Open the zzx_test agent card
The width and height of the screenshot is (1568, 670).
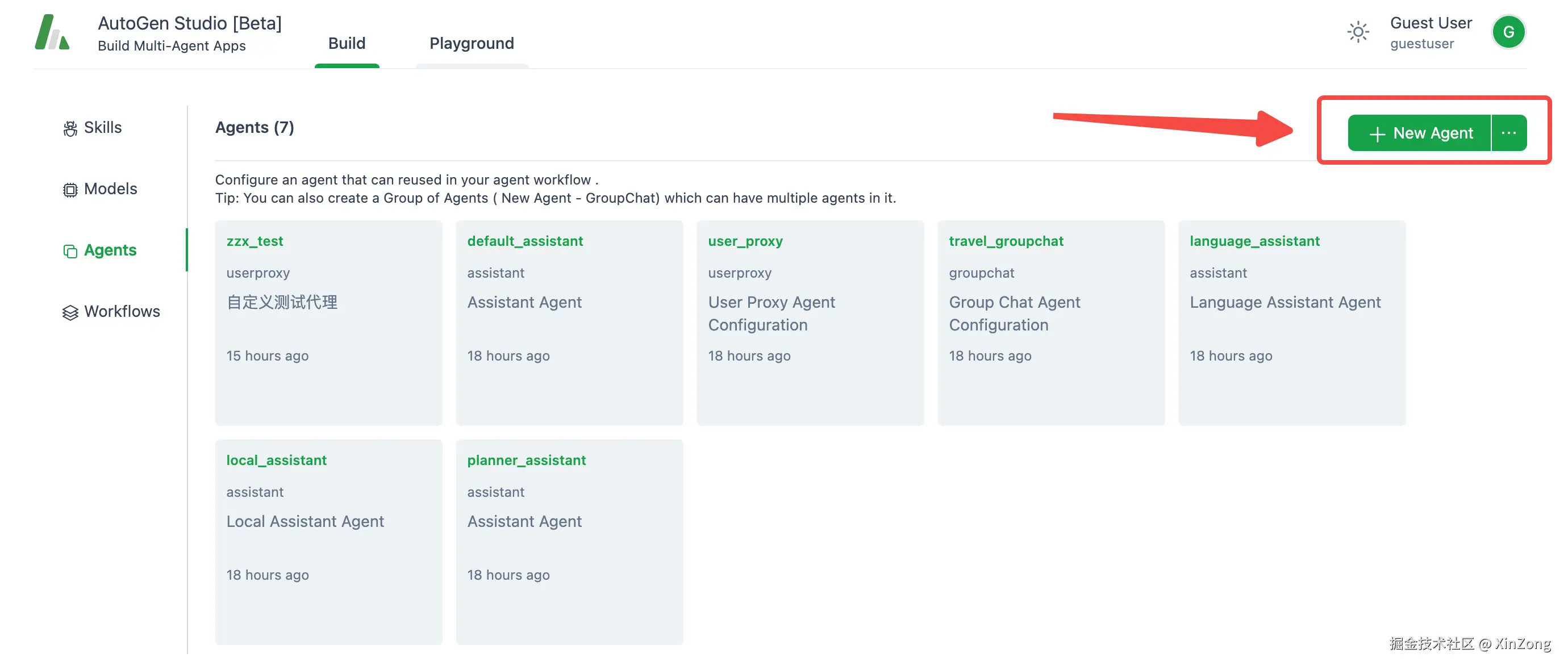click(x=328, y=323)
